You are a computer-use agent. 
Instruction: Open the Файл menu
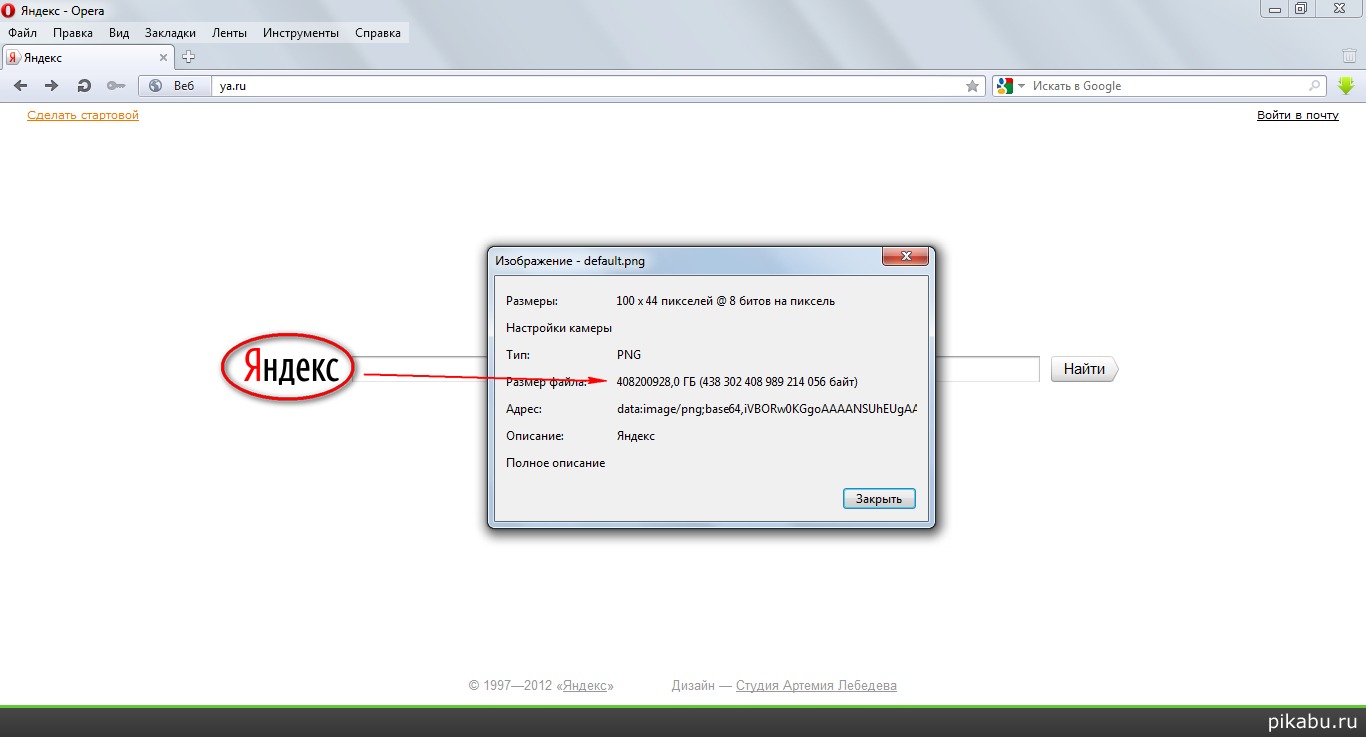22,33
